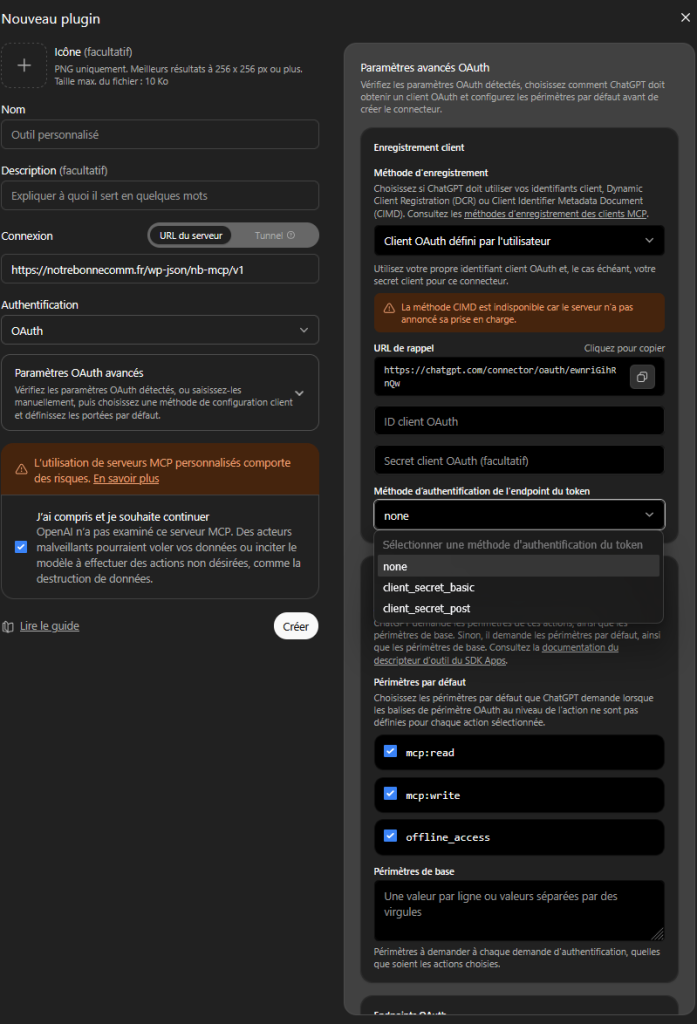The image size is (697, 1024).
Task: Click the Créer button
Action: (296, 626)
